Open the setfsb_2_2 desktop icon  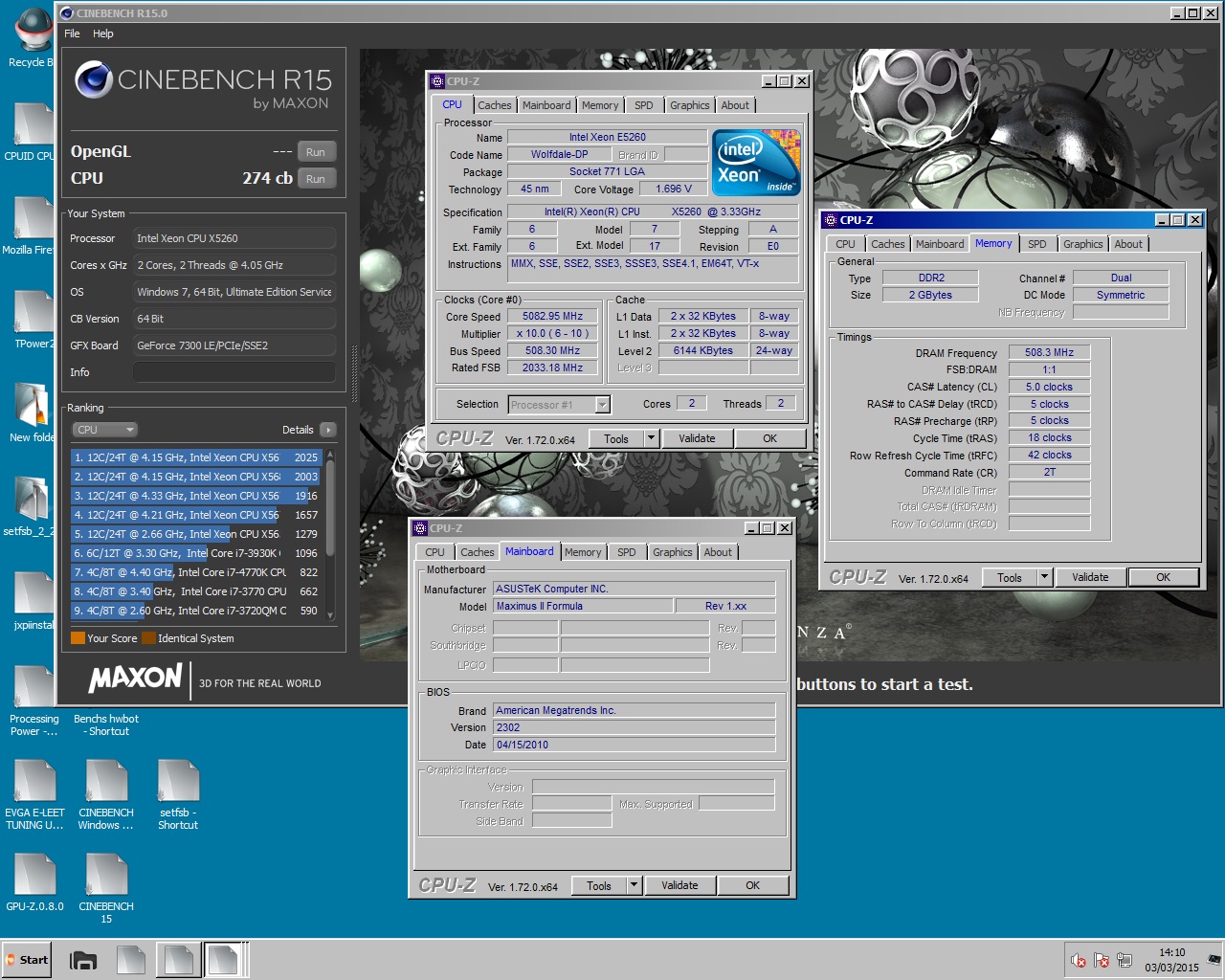(30, 507)
